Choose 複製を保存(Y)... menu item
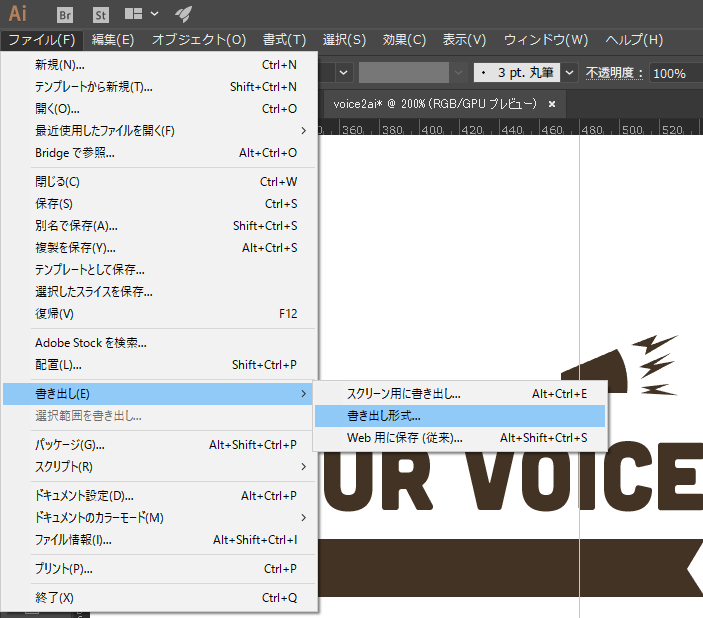Viewport: 703px width, 618px height. click(160, 248)
